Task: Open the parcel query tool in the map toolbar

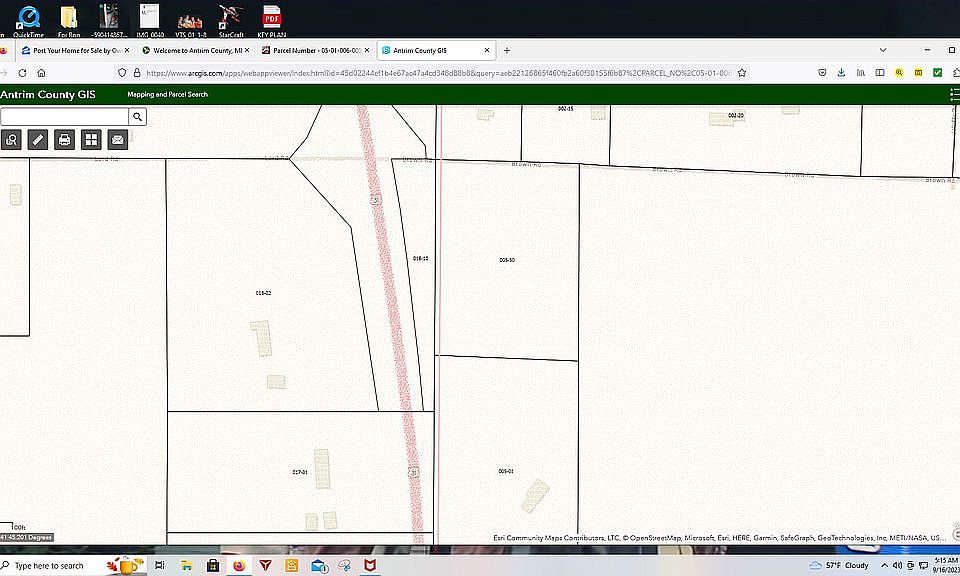Action: (x=11, y=140)
